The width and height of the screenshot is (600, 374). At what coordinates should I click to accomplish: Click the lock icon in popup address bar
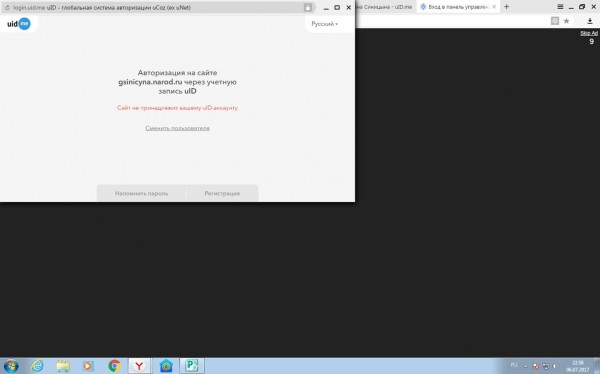[x=308, y=7]
